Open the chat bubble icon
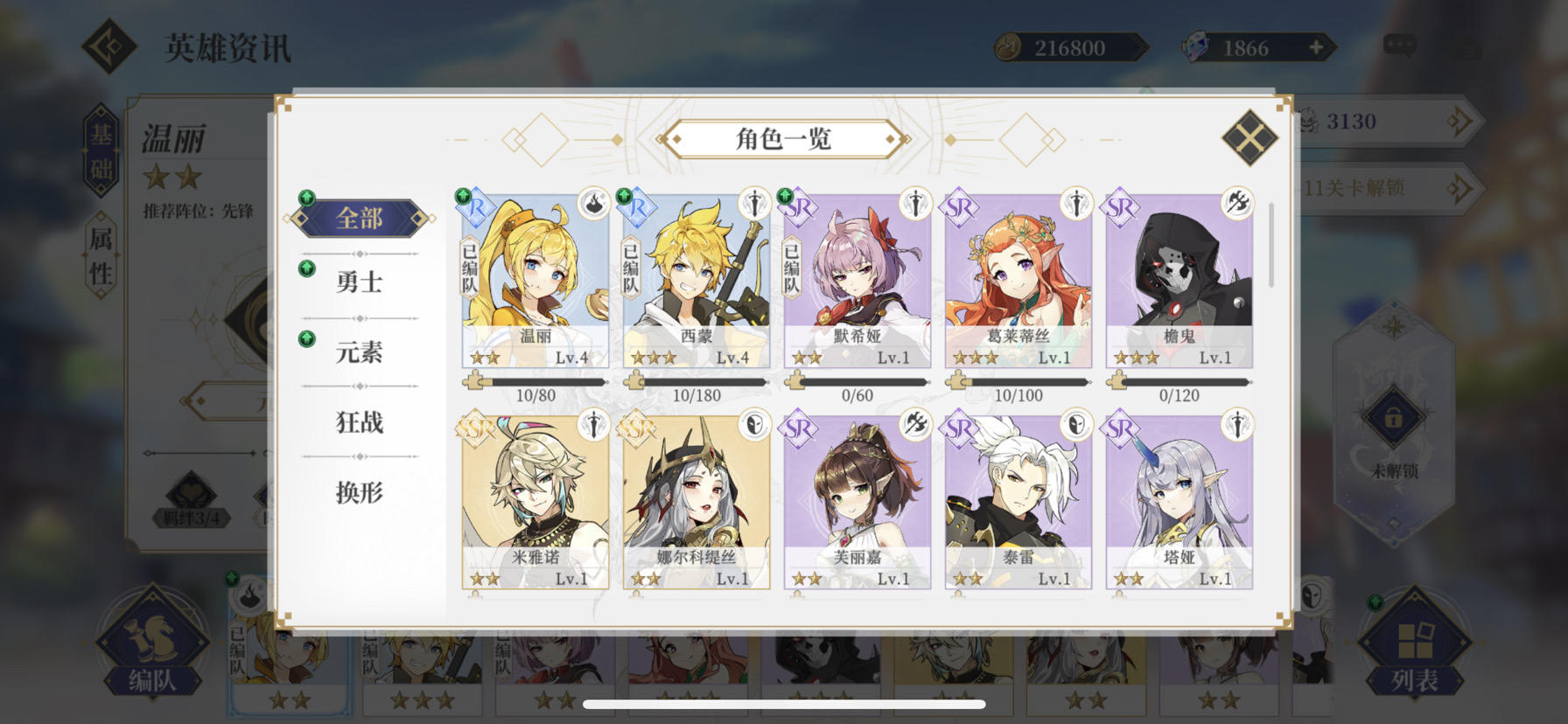1568x724 pixels. tap(1399, 45)
